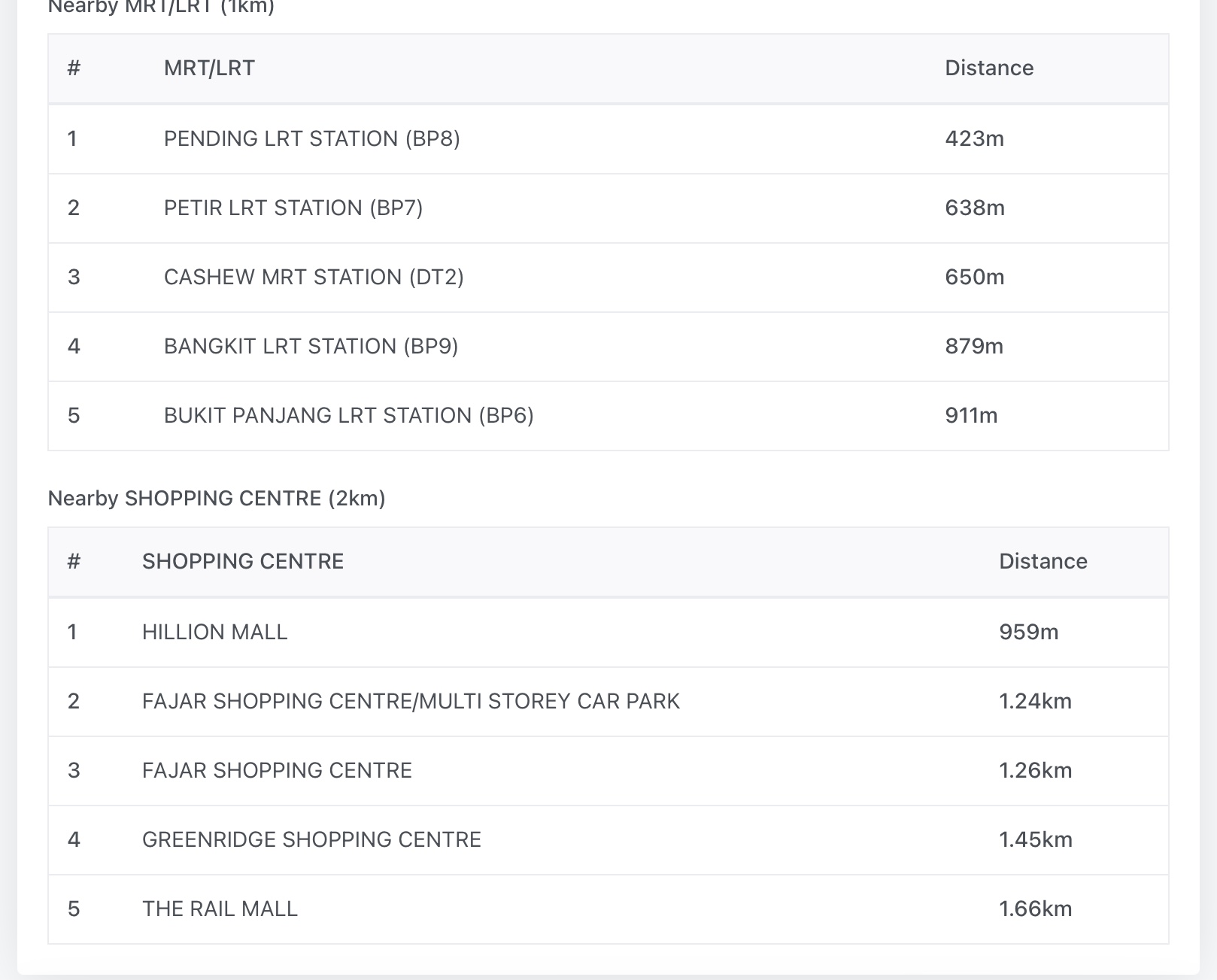Click the 423m distance value
The image size is (1217, 980).
point(974,139)
